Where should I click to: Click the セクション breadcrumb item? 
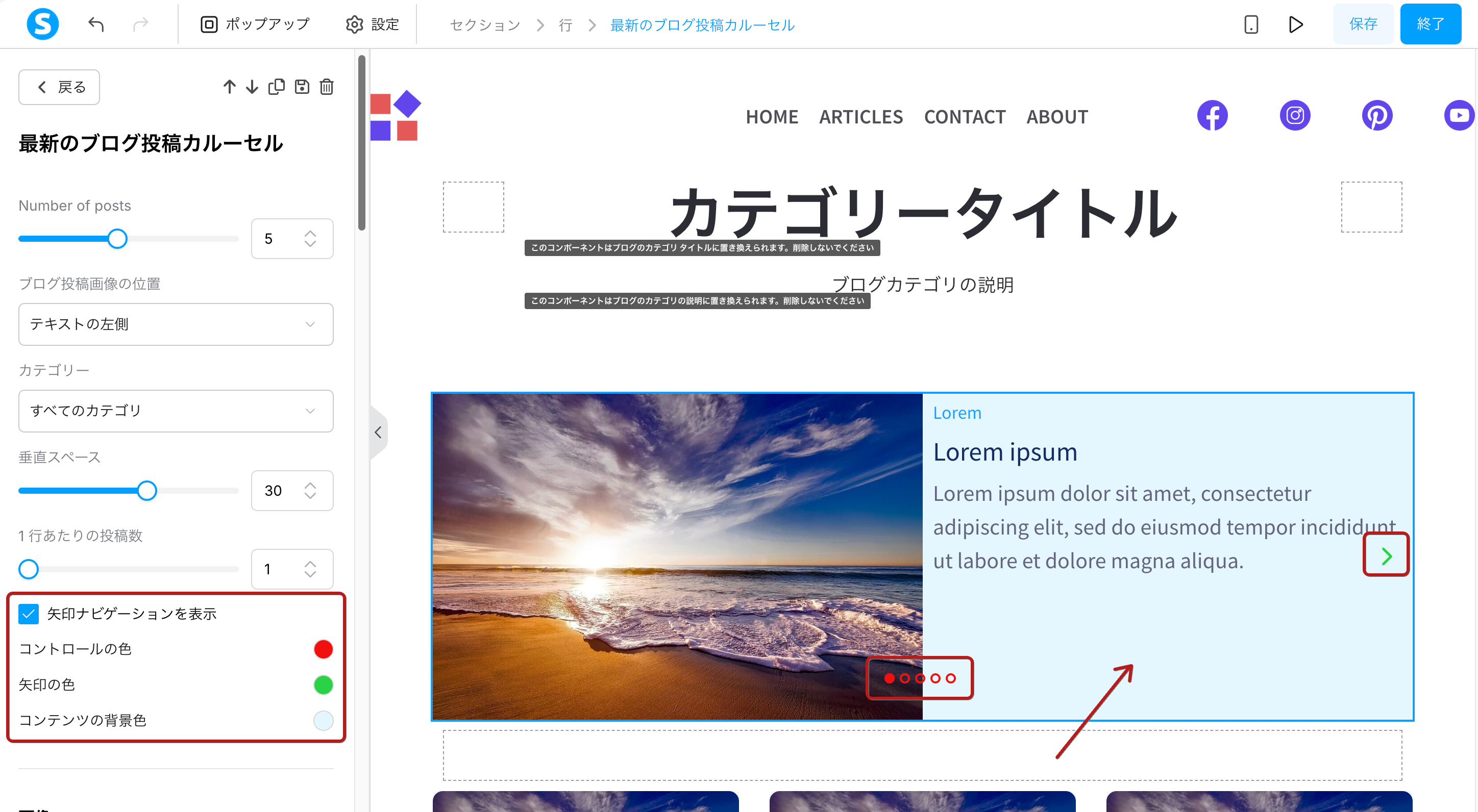485,24
